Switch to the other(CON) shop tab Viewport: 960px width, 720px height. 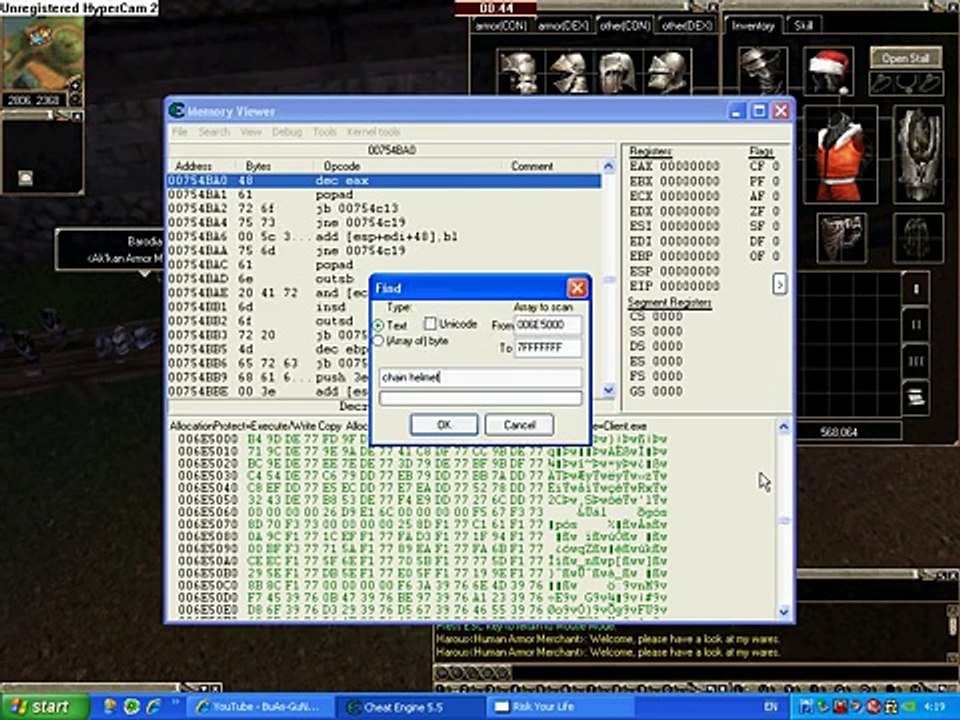tap(625, 26)
